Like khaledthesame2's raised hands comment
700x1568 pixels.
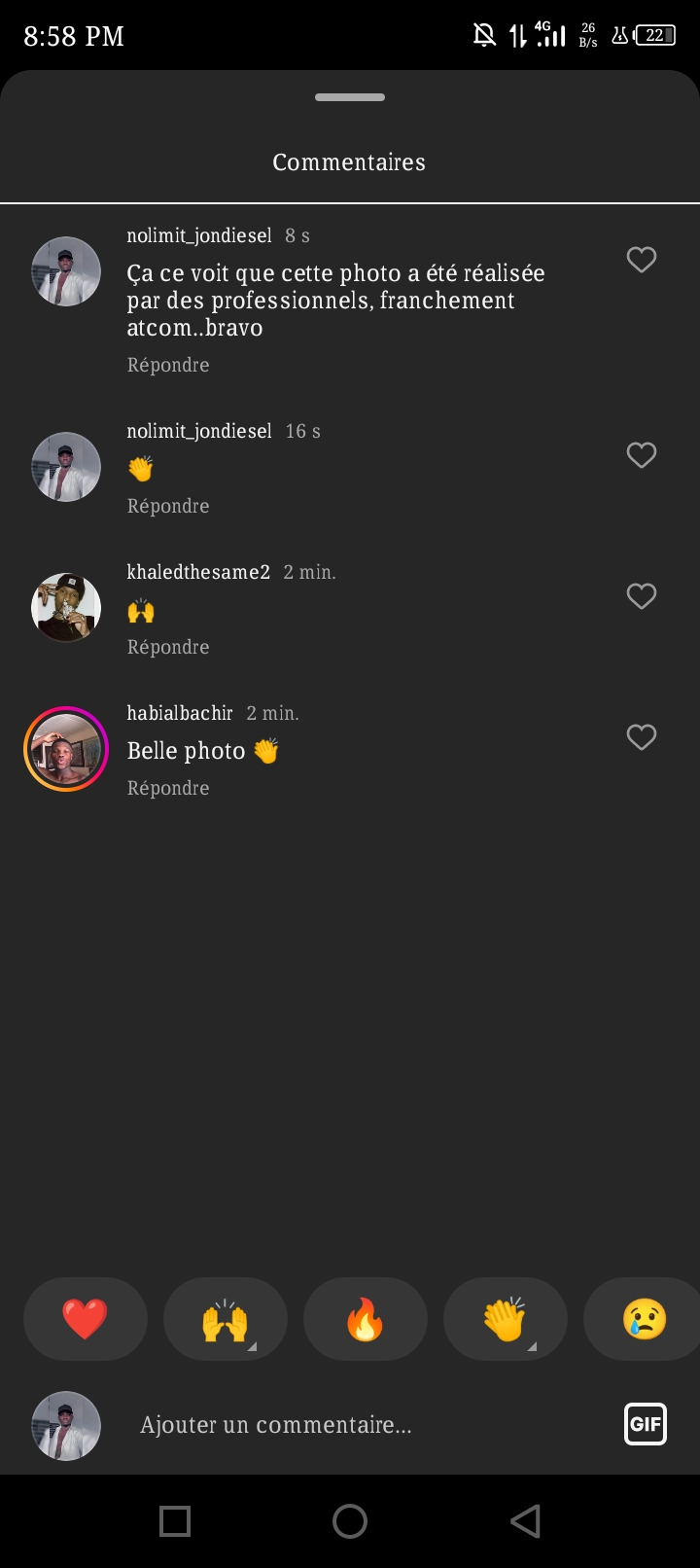pos(641,596)
